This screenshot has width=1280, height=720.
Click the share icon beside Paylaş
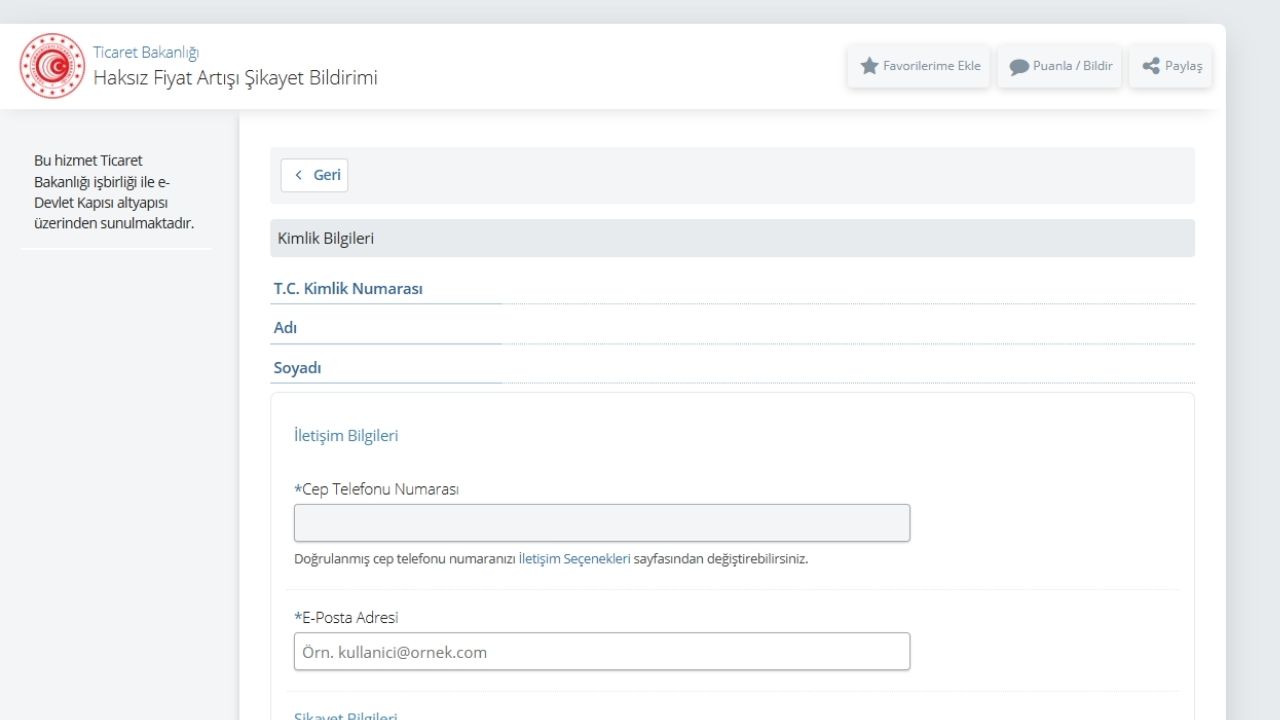point(1151,66)
